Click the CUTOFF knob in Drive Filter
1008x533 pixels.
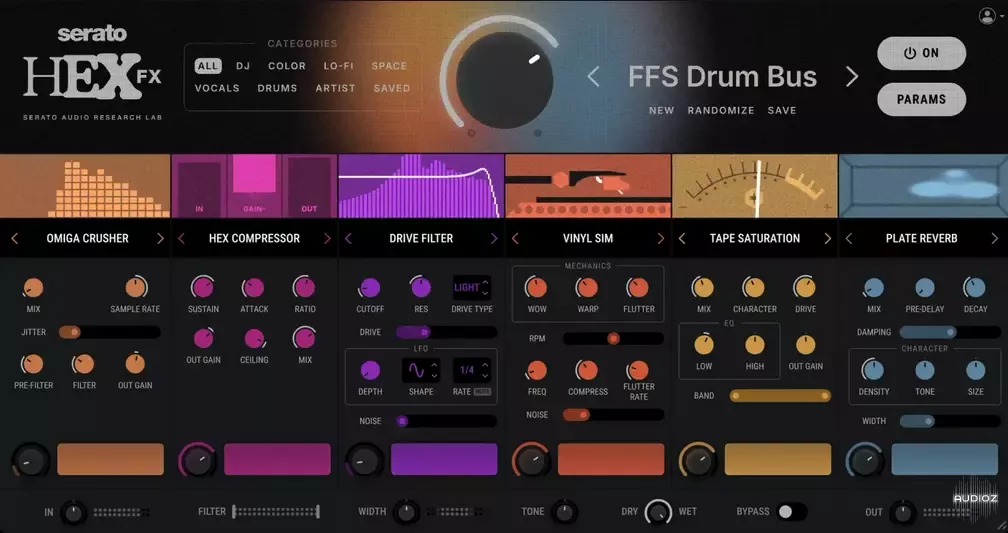[370, 287]
